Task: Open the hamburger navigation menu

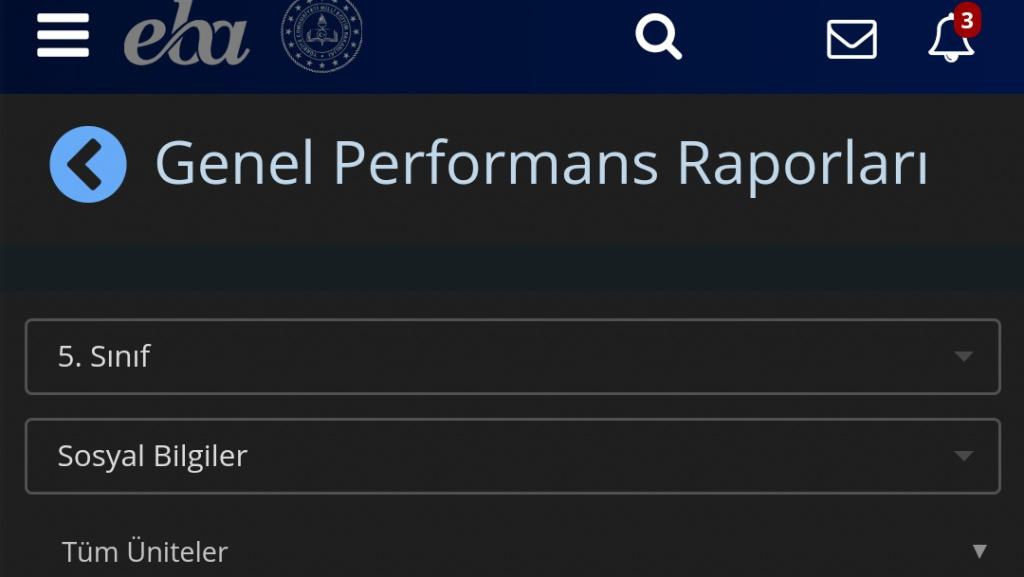Action: coord(63,35)
